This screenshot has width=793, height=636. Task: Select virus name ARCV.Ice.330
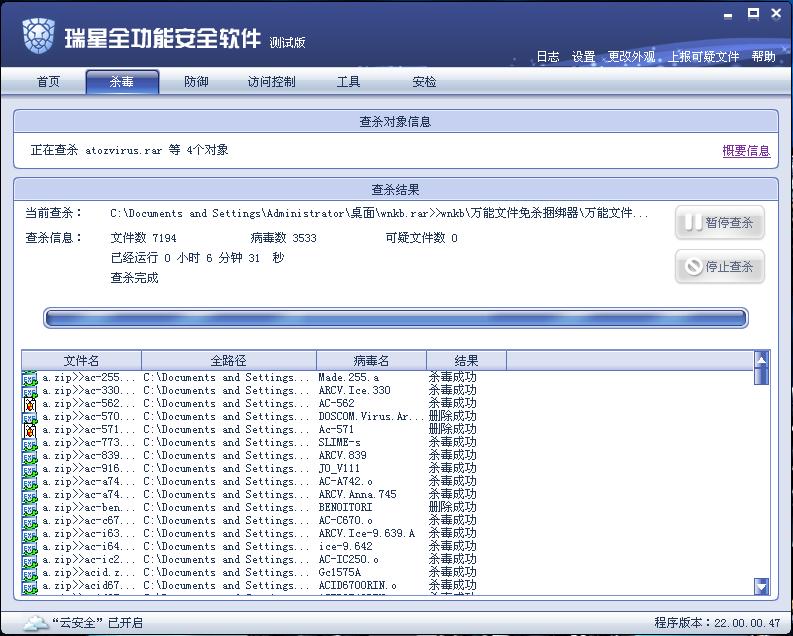355,391
